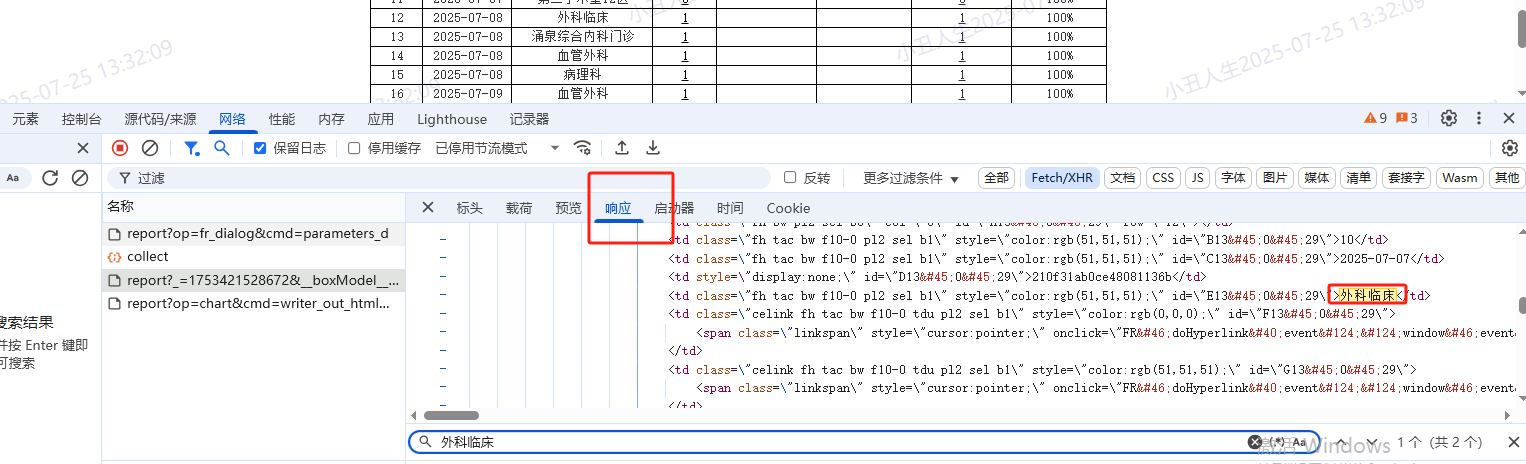The width and height of the screenshot is (1526, 464).
Task: View the 3 issues indicator
Action: coord(1407,118)
